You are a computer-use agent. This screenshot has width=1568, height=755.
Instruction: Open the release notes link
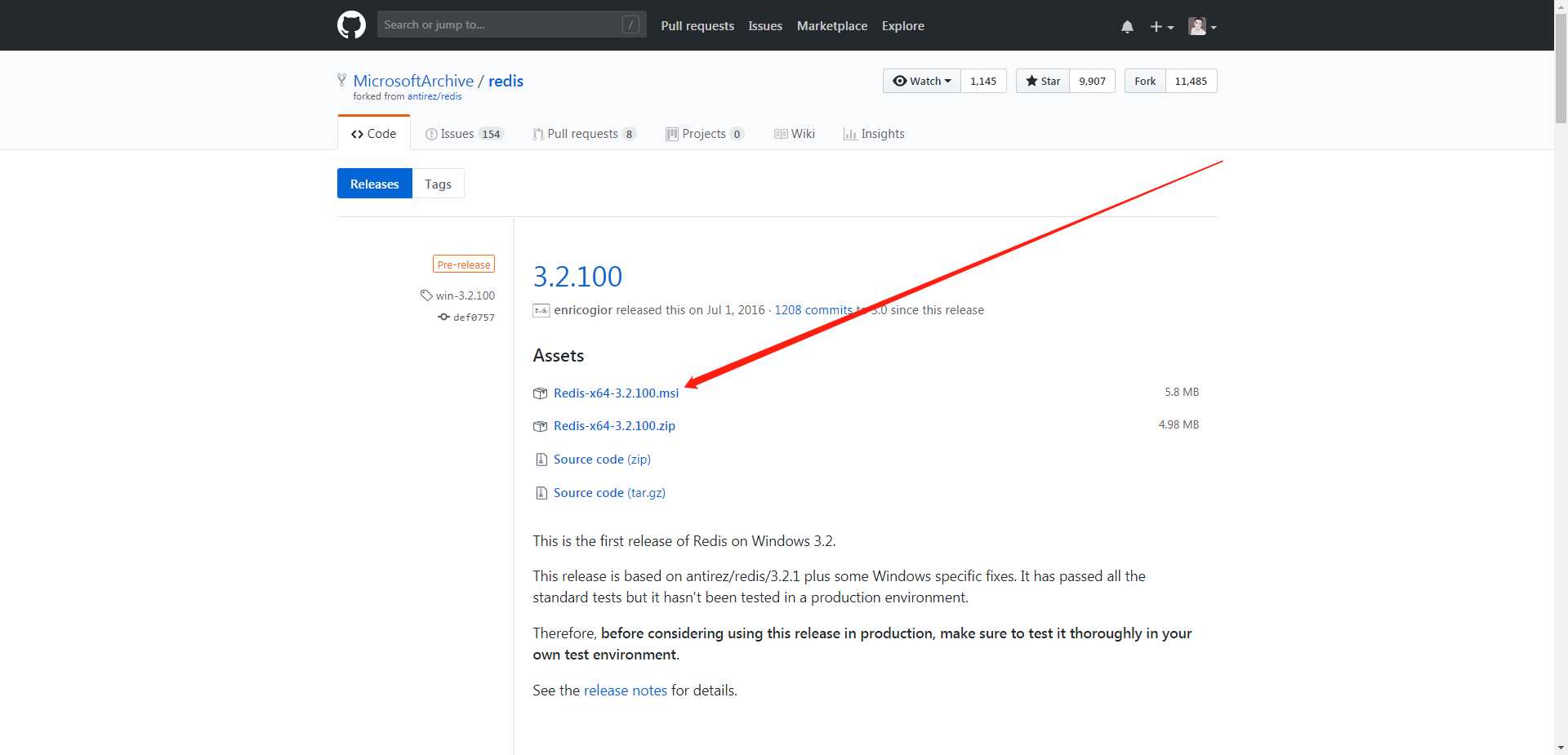tap(626, 691)
